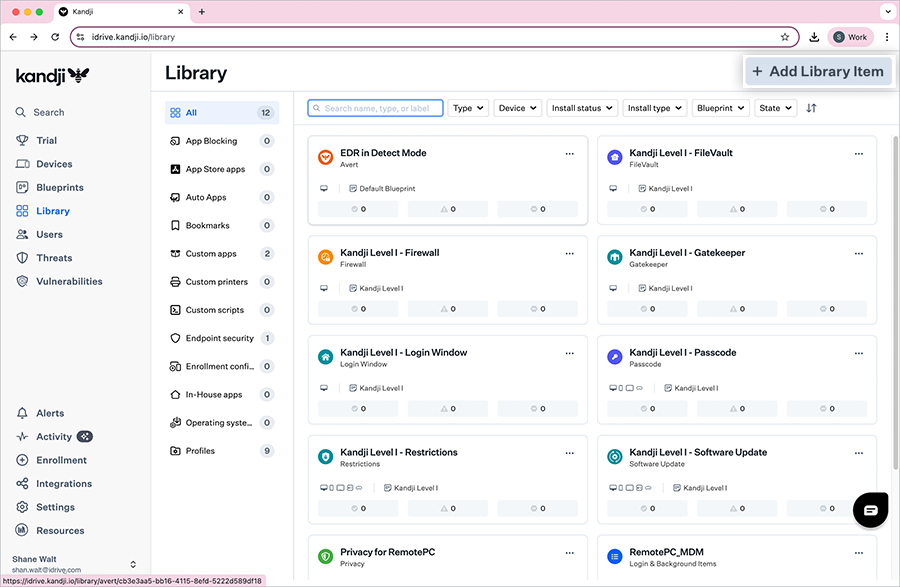Filter by Custom apps category
This screenshot has height=587, width=900.
(x=211, y=254)
